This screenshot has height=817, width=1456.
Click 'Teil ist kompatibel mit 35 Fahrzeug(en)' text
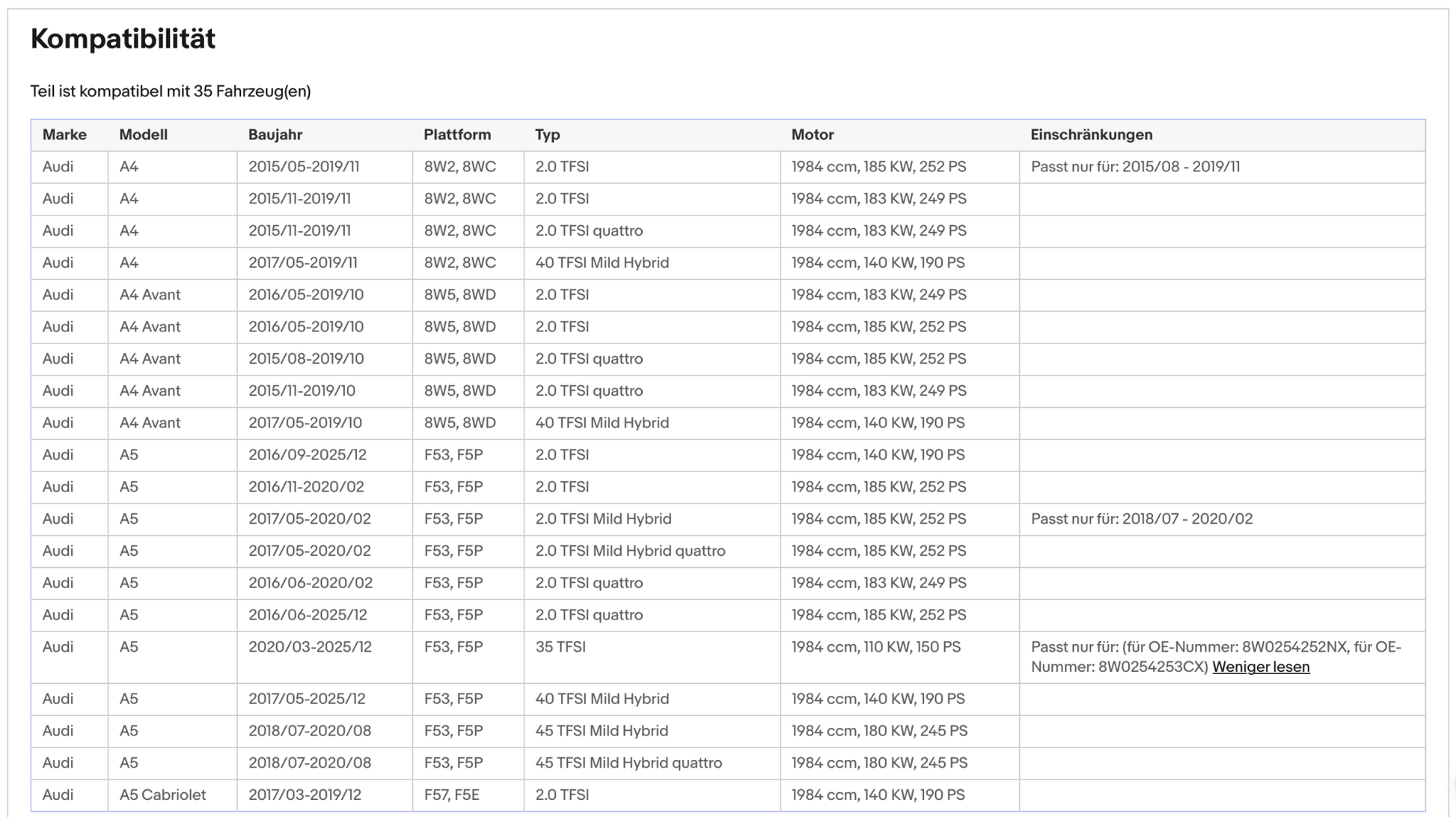click(171, 91)
